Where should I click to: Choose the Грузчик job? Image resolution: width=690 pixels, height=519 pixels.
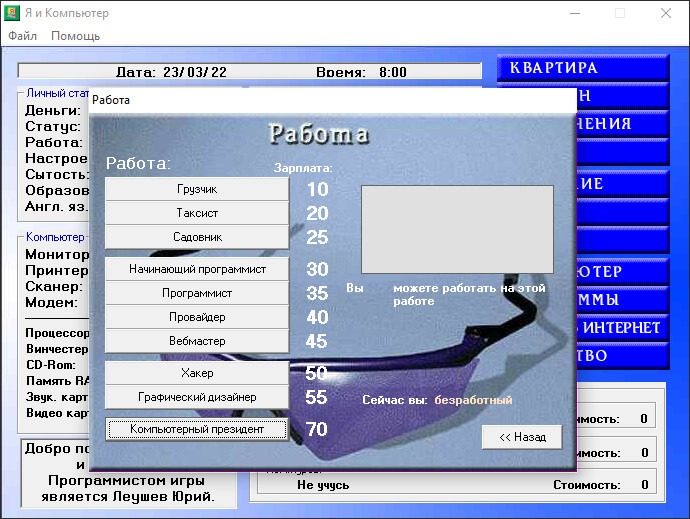197,189
